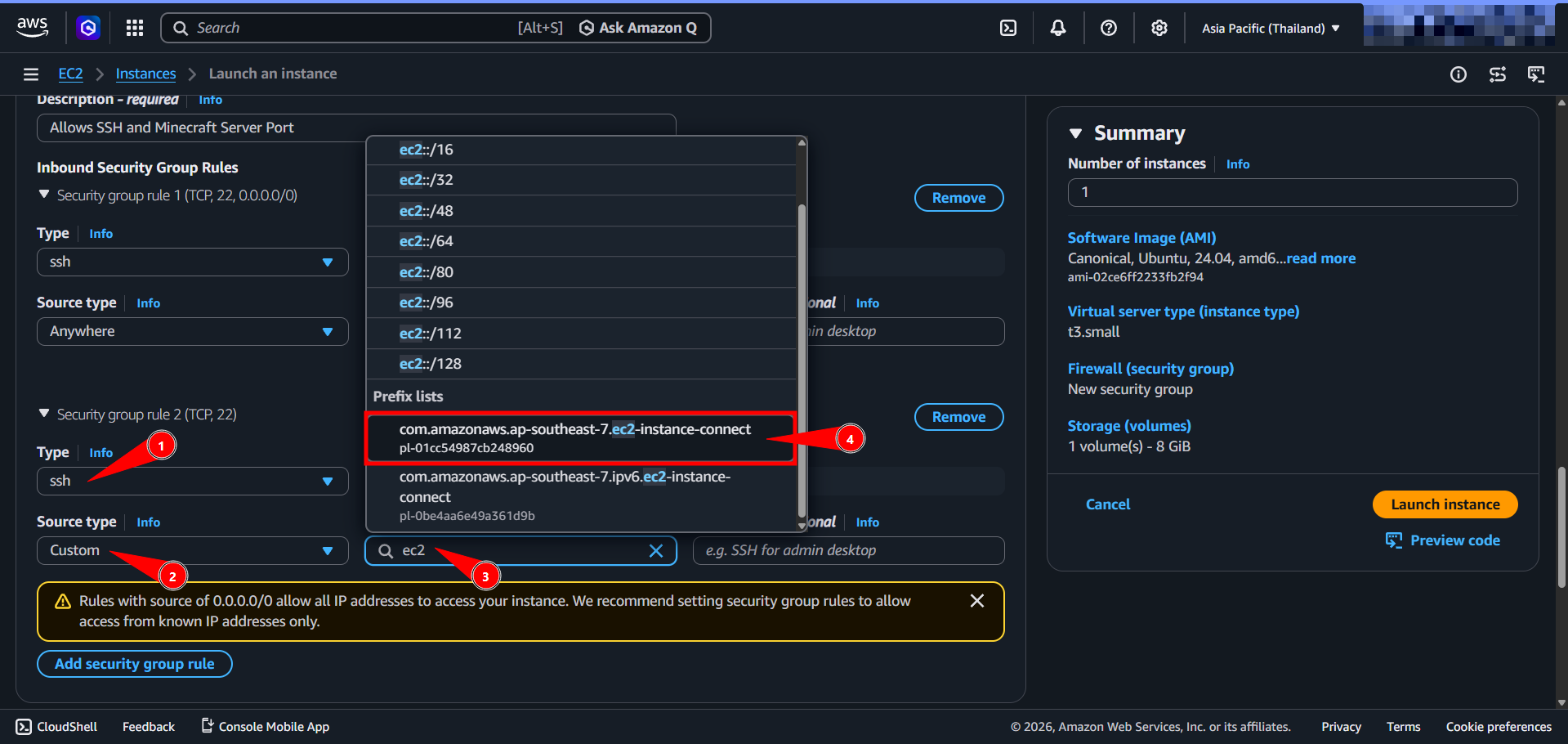
Task: Open the info panel icon at top right
Action: click(1459, 74)
